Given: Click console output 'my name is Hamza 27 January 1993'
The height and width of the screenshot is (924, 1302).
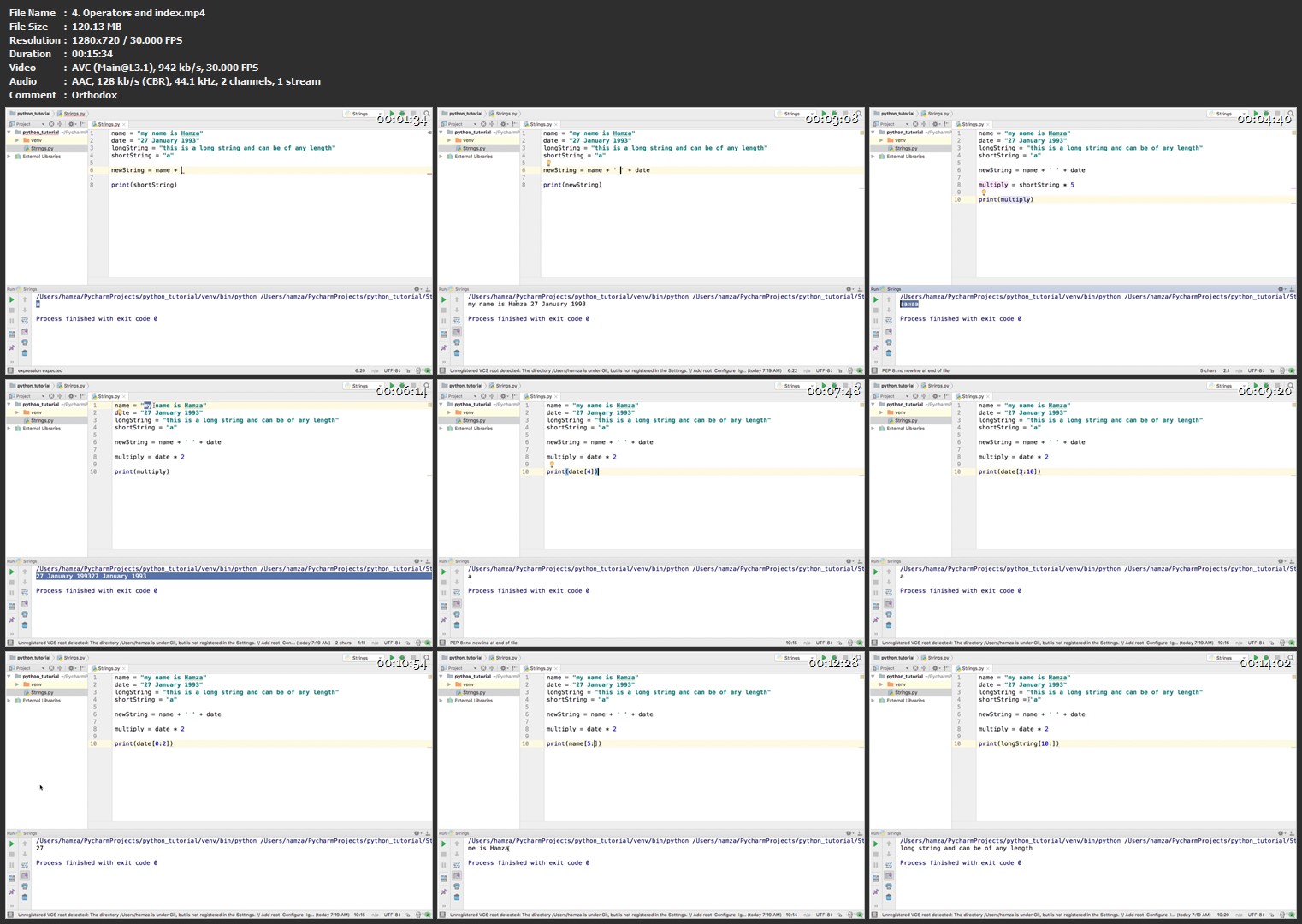Looking at the screenshot, I should (x=527, y=304).
